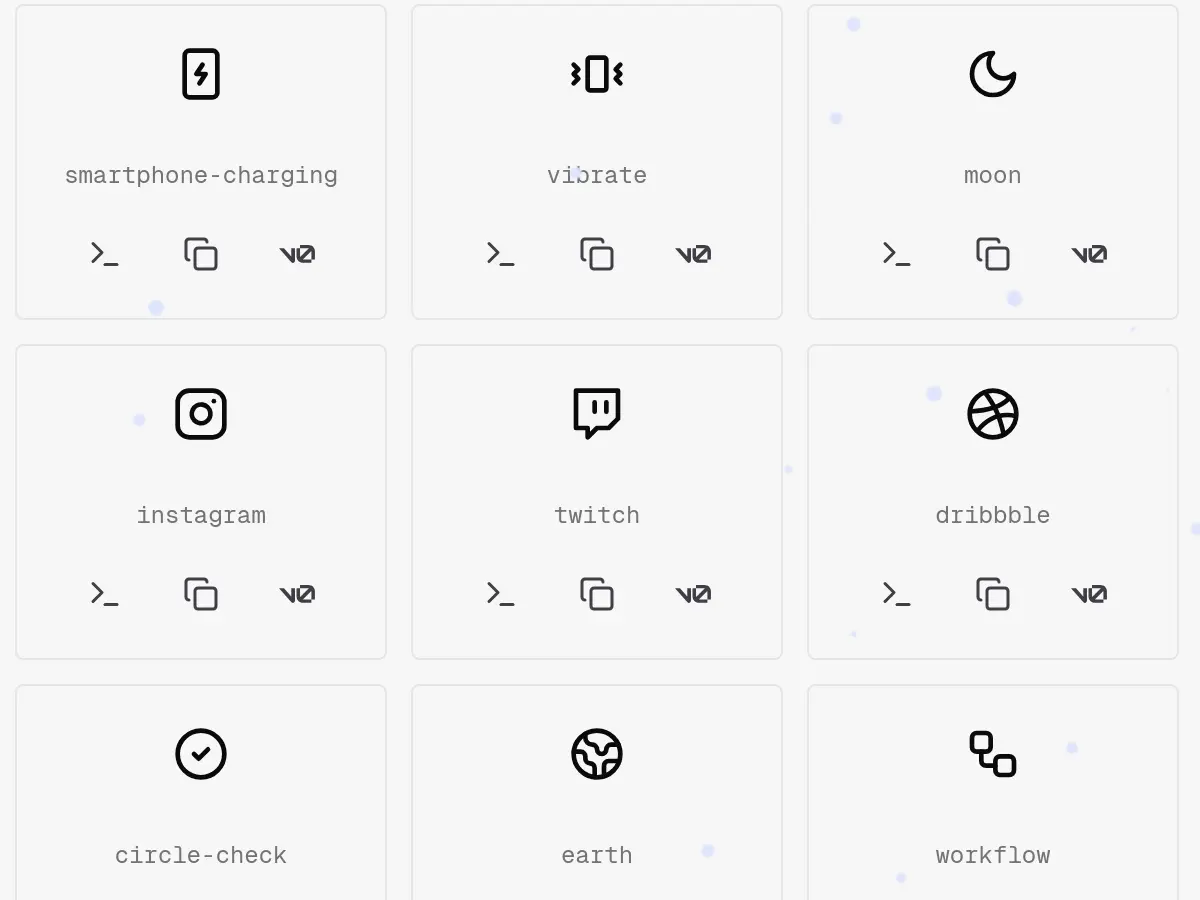
Task: Open twitch icon in v0
Action: pyautogui.click(x=693, y=594)
